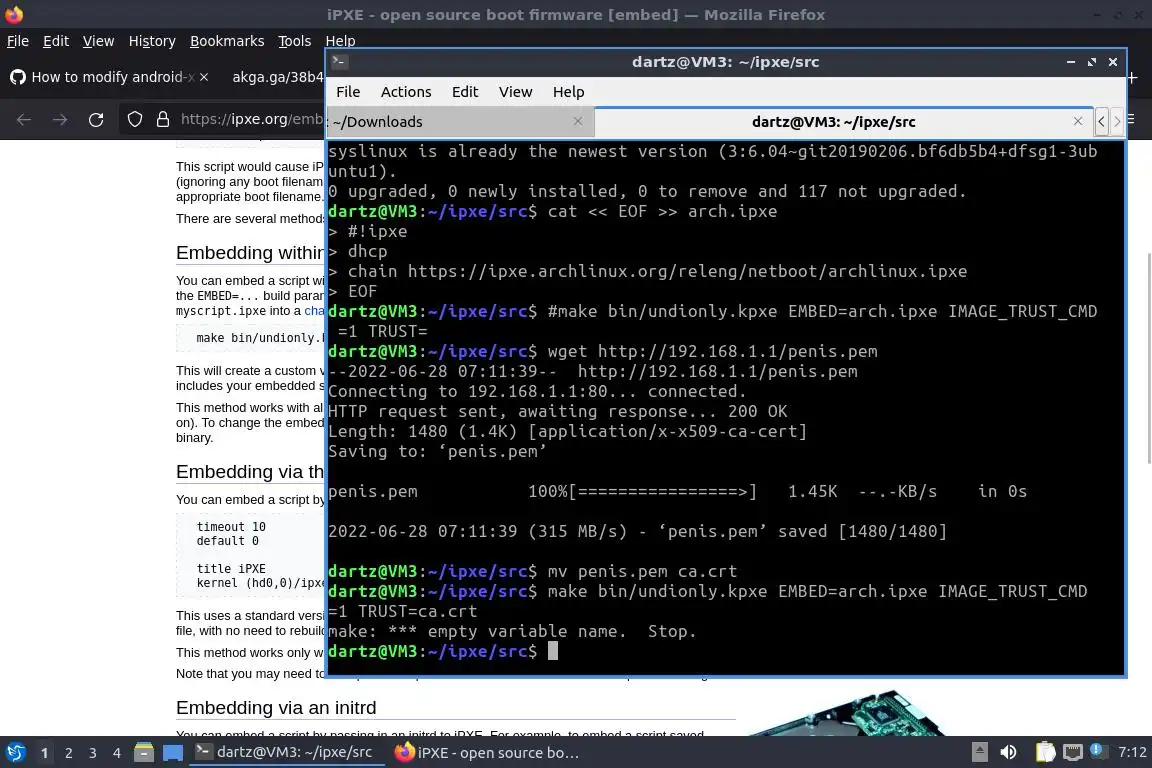Click clock showing 7:12 in taskbar
The height and width of the screenshot is (768, 1152).
1132,752
